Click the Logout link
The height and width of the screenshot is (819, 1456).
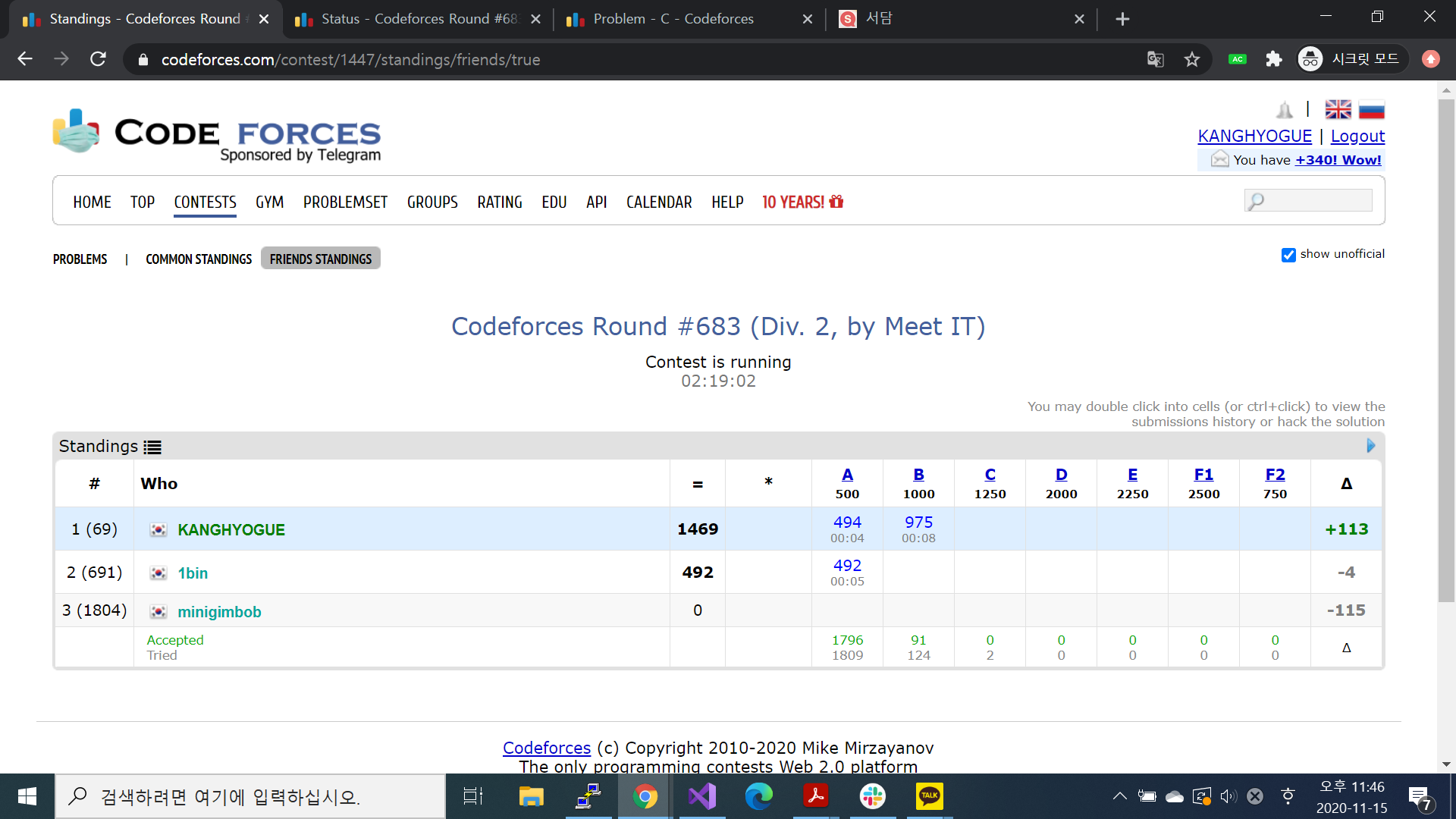(x=1357, y=136)
